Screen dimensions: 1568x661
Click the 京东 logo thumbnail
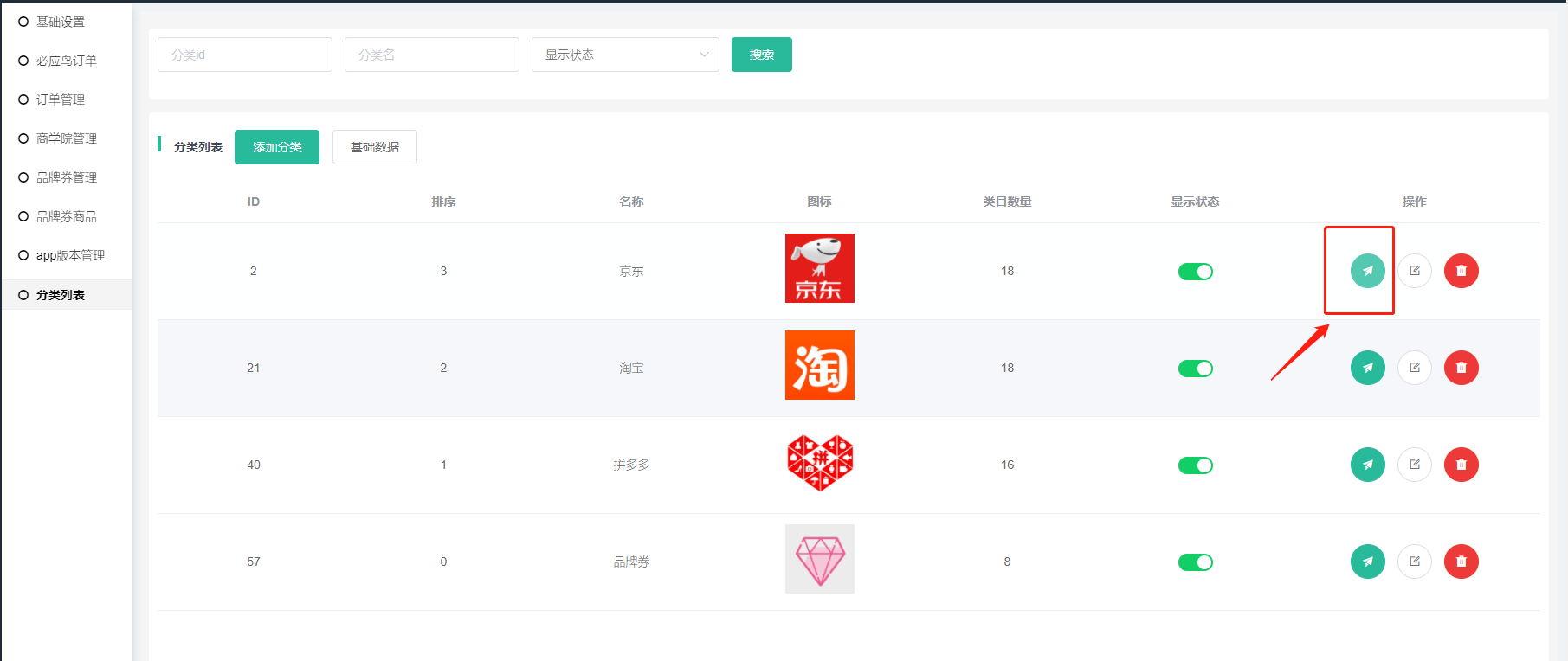coord(819,268)
